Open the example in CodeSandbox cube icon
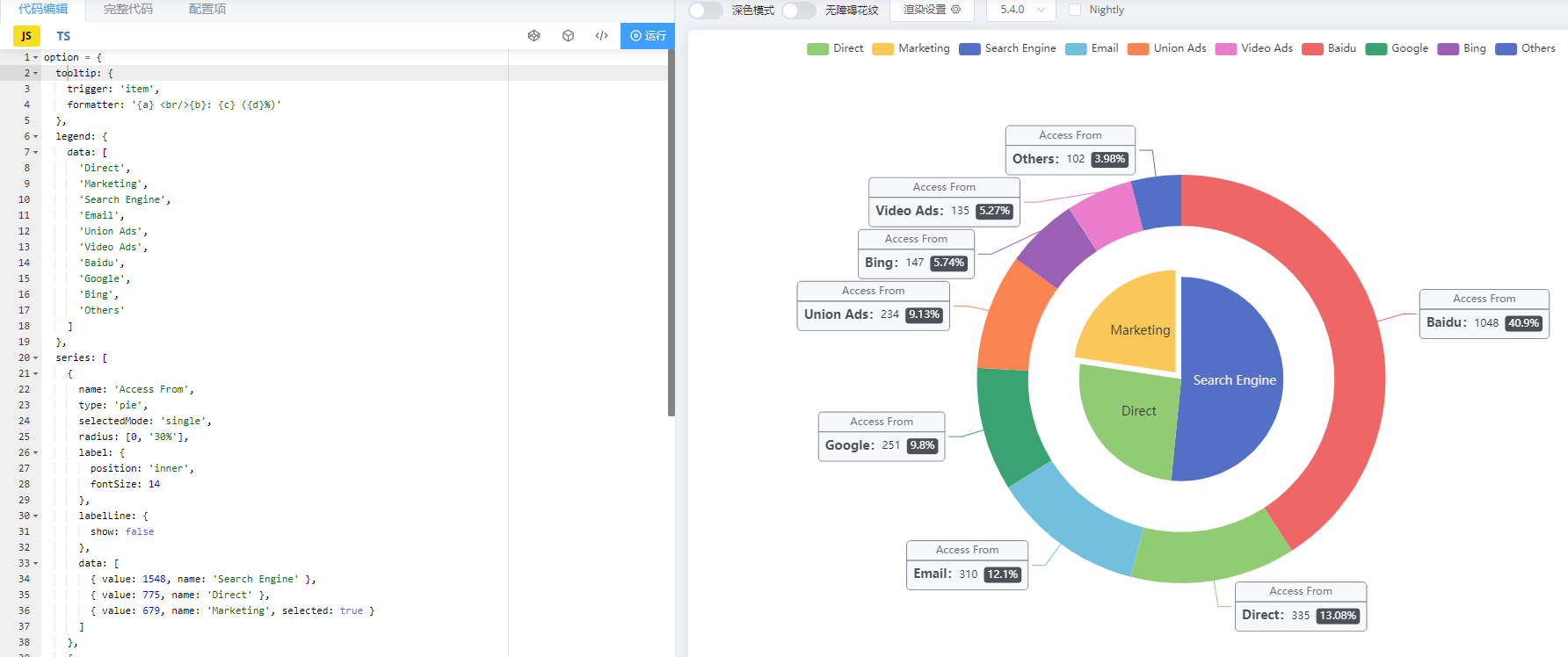 click(x=568, y=36)
